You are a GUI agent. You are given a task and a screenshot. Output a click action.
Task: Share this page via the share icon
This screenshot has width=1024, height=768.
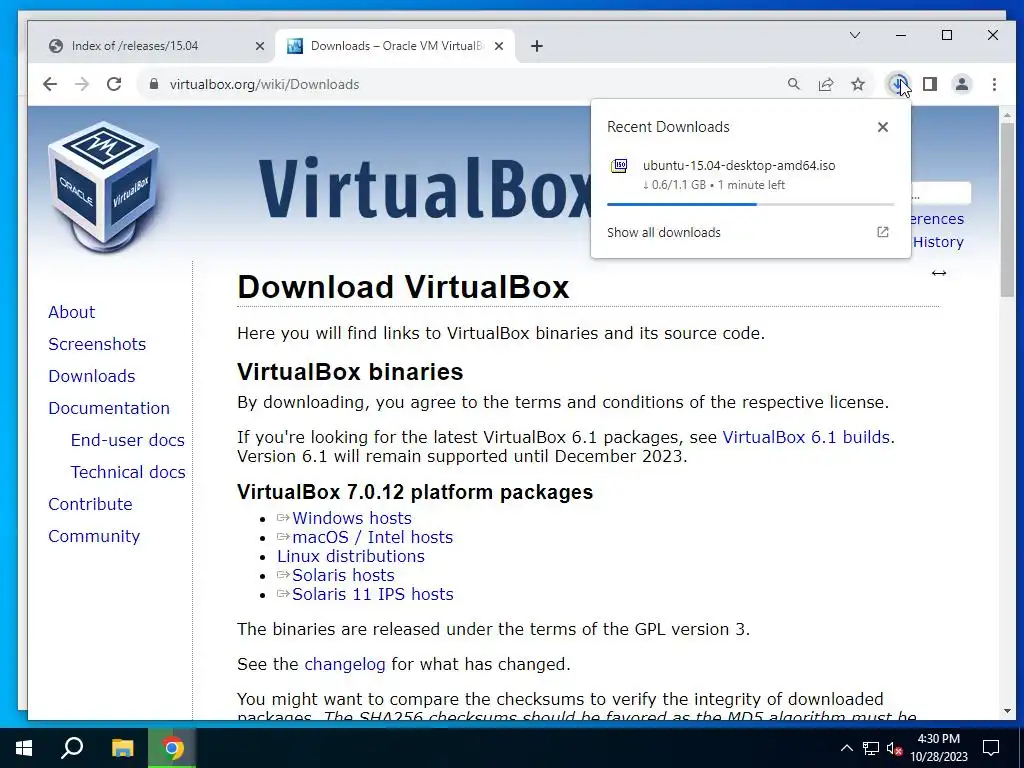pos(825,84)
